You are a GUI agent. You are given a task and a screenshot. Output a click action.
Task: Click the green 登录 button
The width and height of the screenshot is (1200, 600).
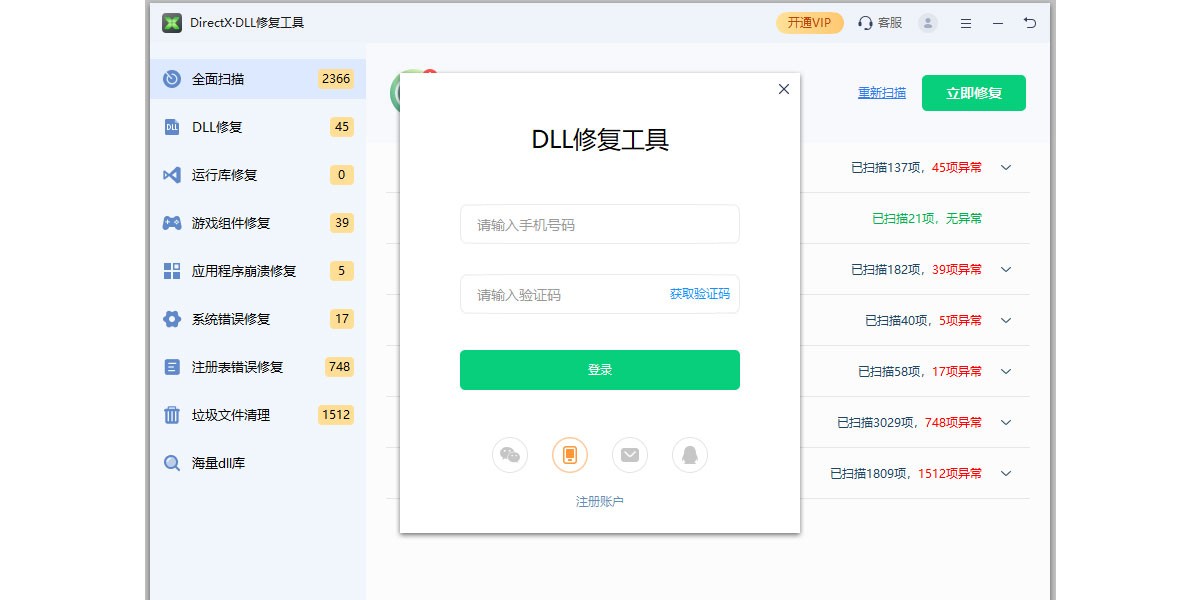click(600, 370)
